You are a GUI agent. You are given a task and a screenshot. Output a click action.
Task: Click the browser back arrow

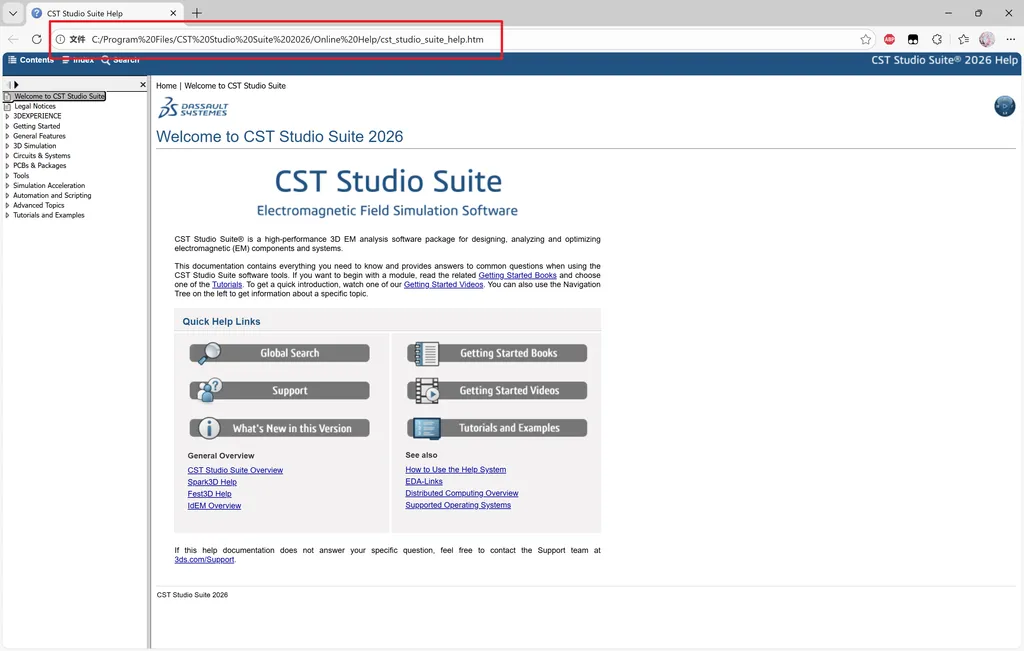[x=13, y=39]
